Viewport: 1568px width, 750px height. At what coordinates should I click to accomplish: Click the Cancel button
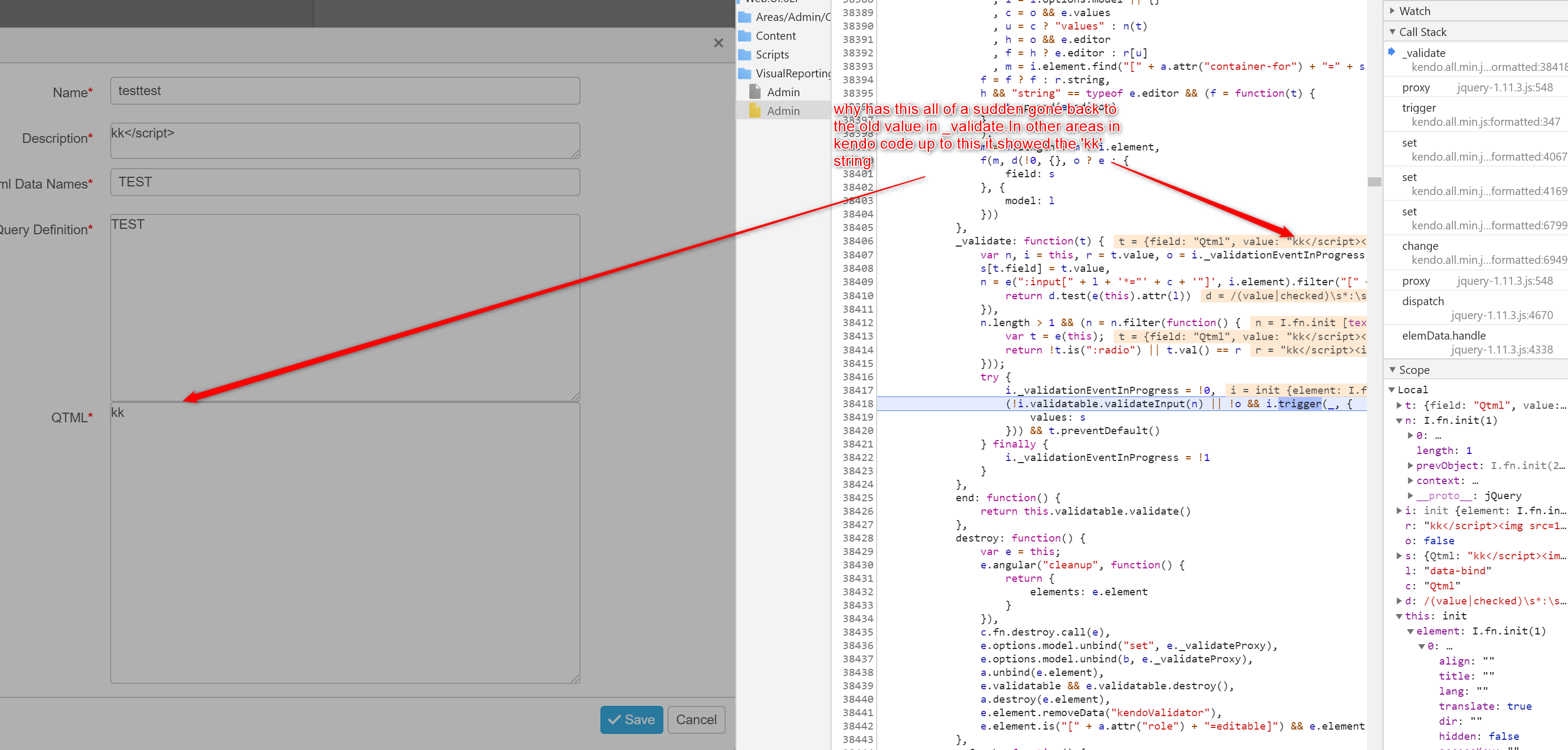(696, 719)
